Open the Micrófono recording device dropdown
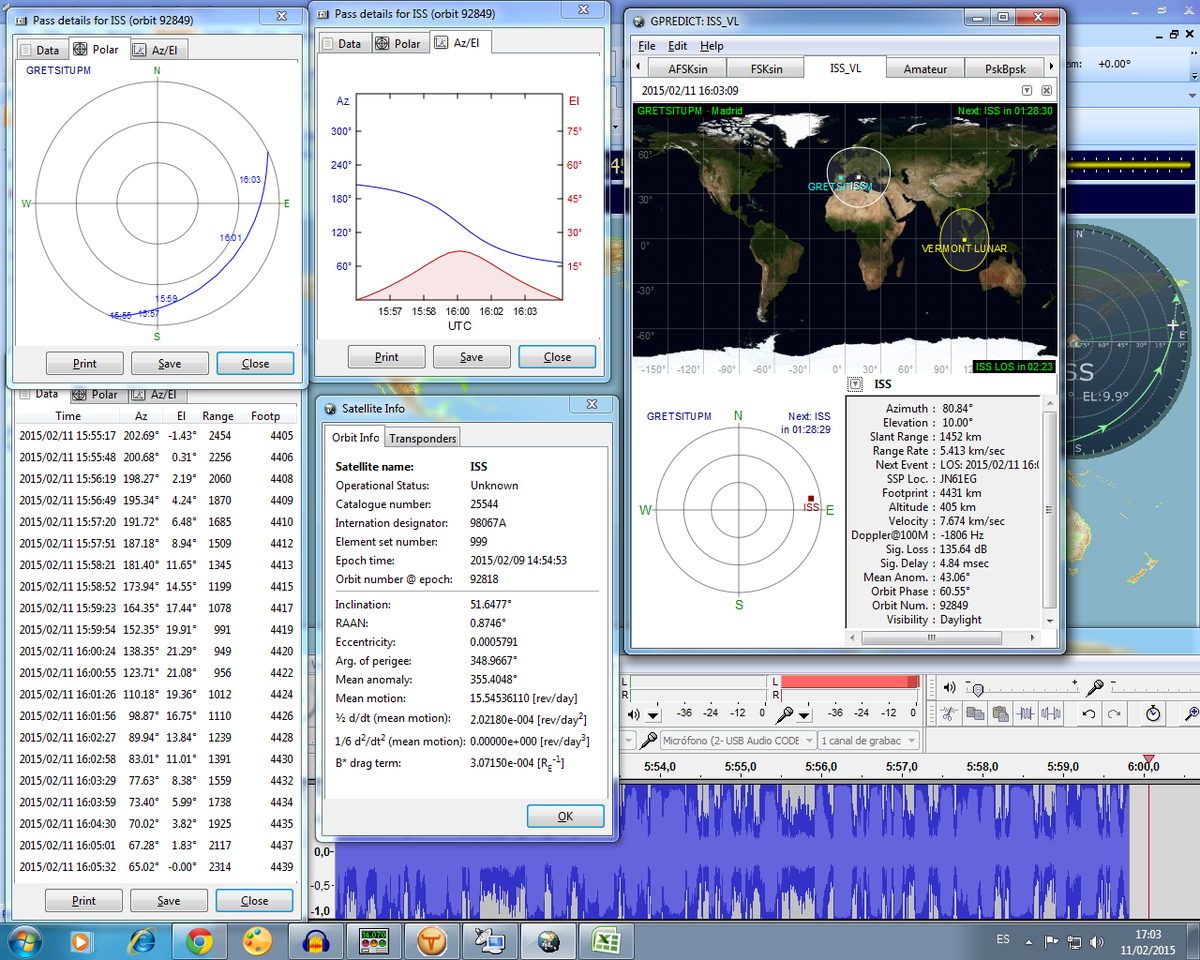 click(737, 741)
